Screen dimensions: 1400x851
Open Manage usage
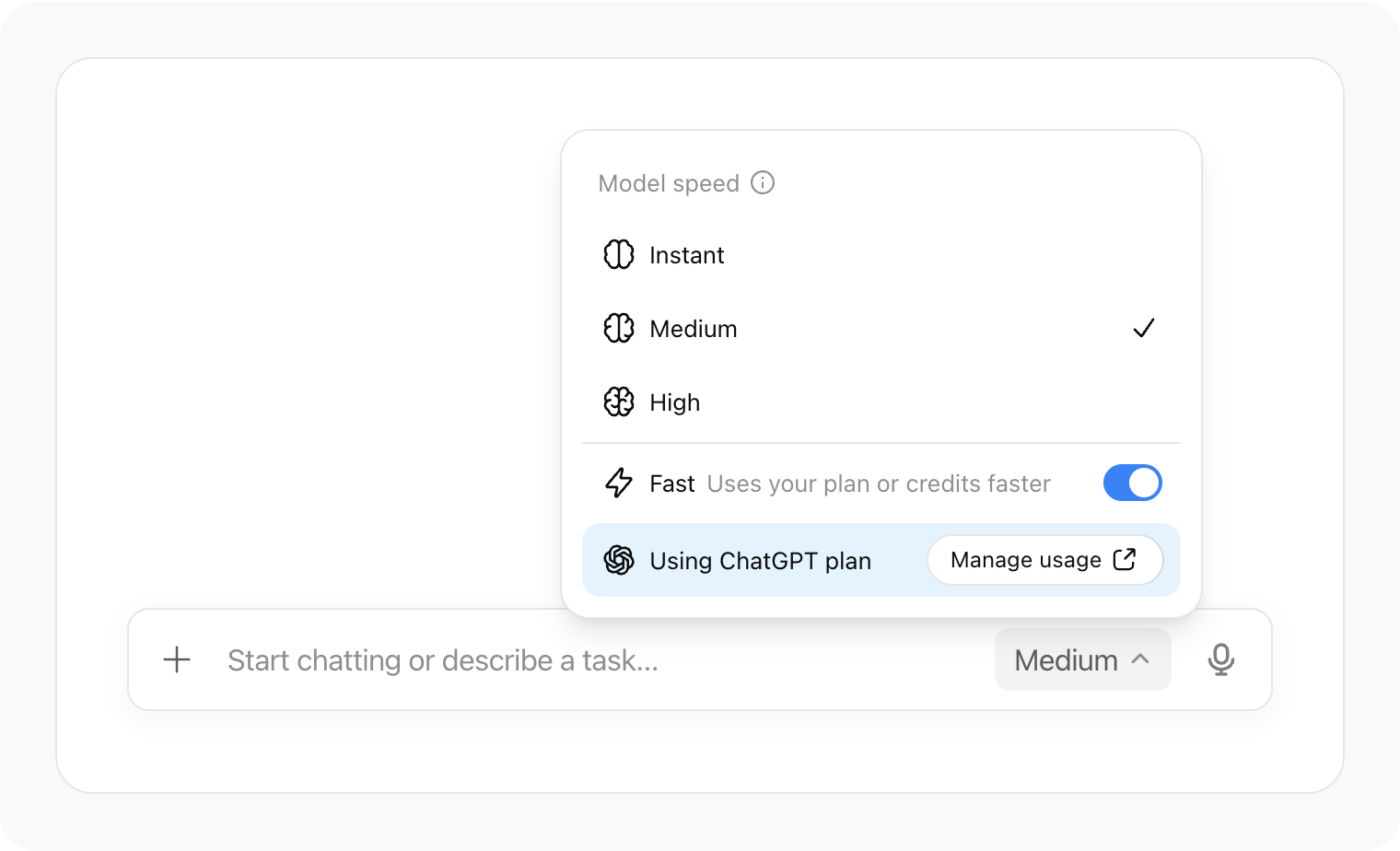pyautogui.click(x=1045, y=560)
